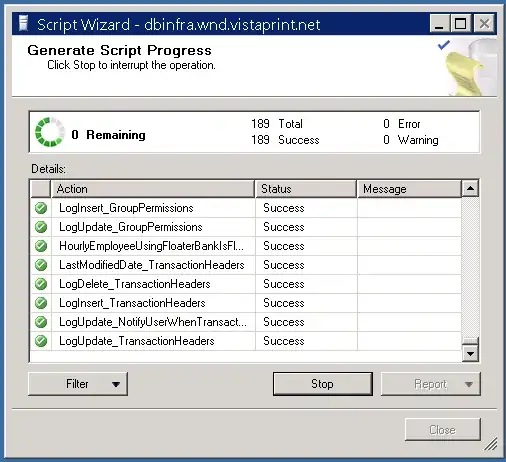Click the Close button

point(443,430)
